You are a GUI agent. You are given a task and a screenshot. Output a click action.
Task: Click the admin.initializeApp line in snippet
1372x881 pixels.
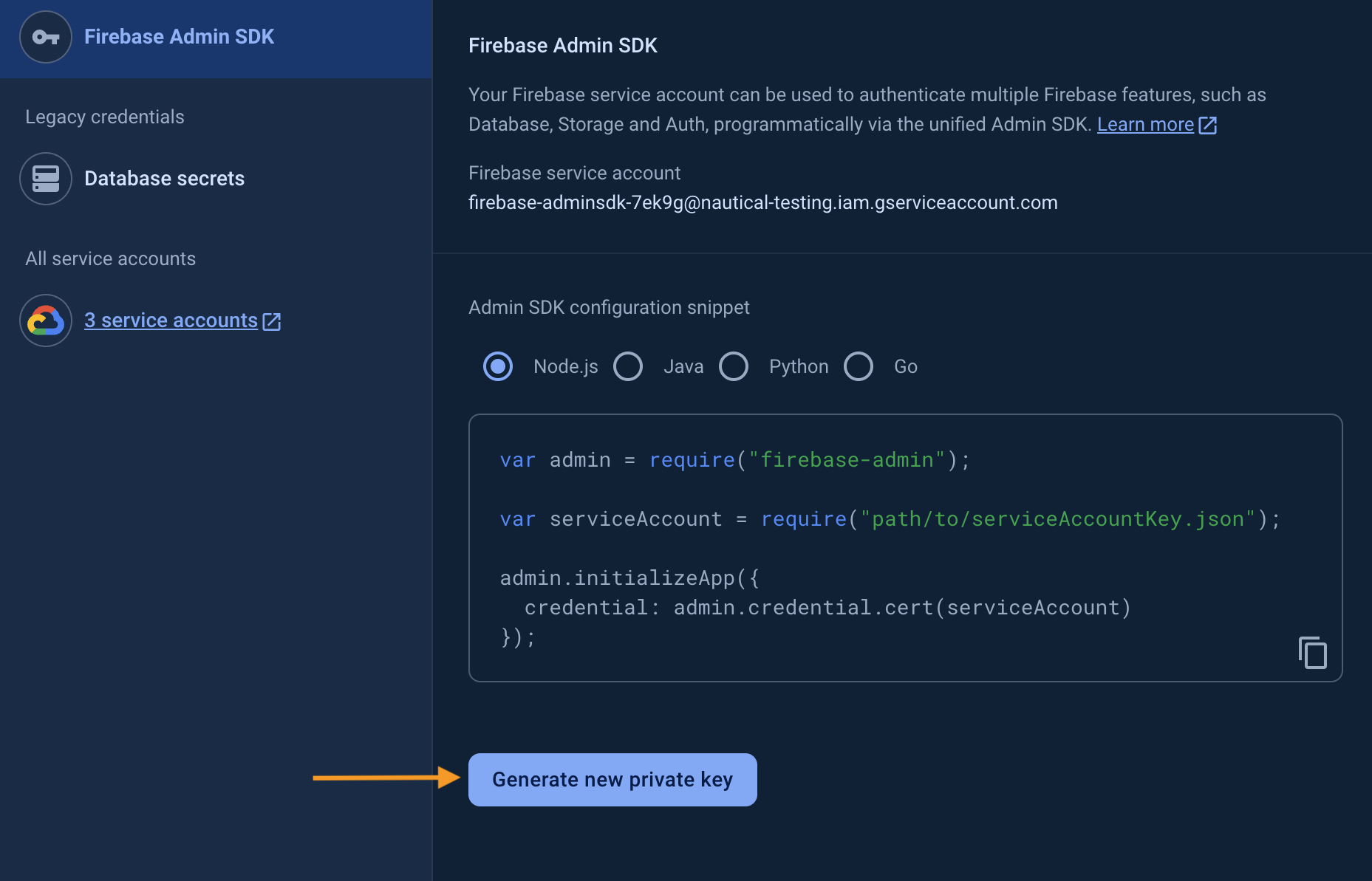point(629,578)
